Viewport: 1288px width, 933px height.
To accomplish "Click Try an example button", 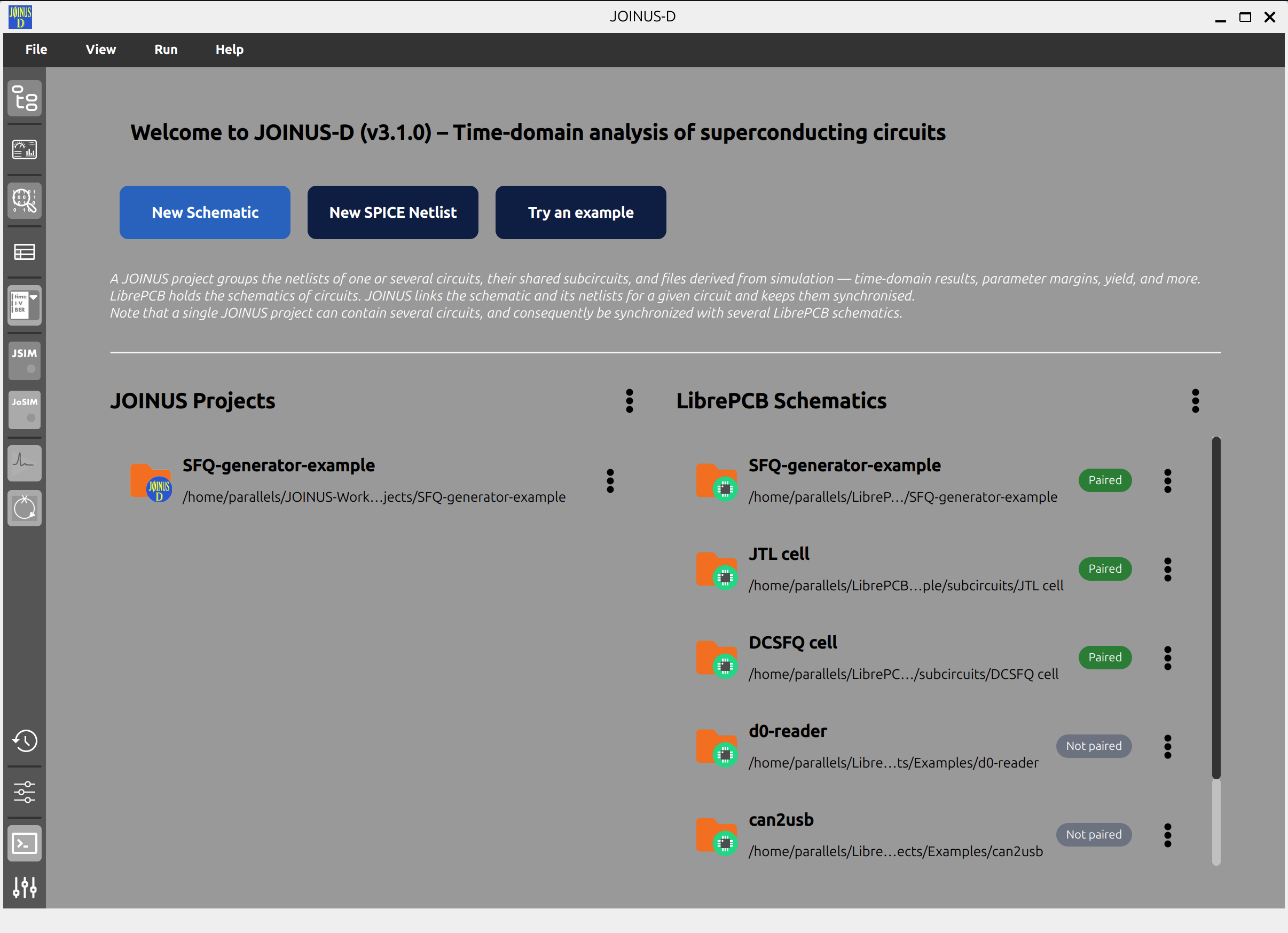I will click(581, 212).
